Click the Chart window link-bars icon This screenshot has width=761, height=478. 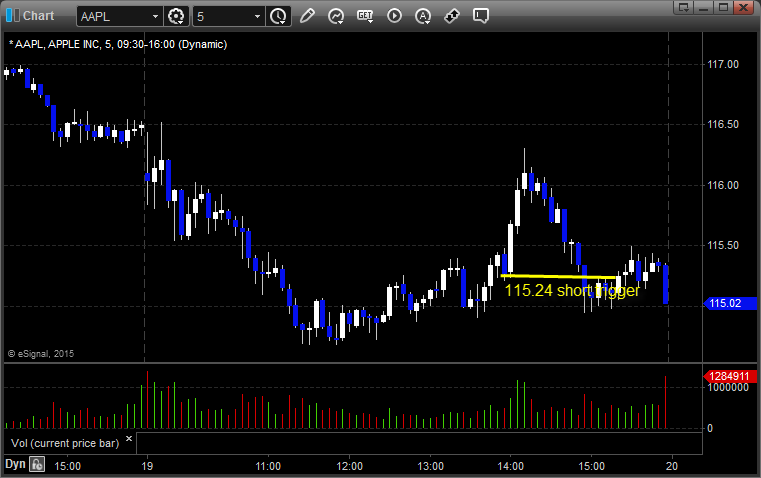(13, 16)
